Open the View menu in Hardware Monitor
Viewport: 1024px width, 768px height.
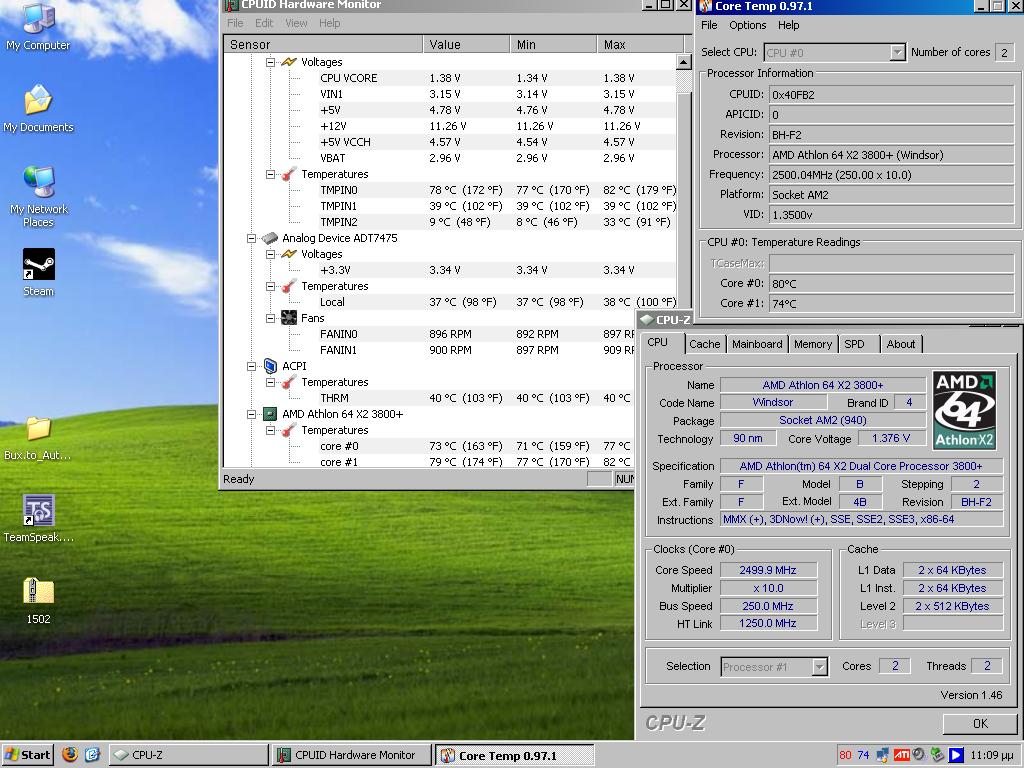coord(296,23)
